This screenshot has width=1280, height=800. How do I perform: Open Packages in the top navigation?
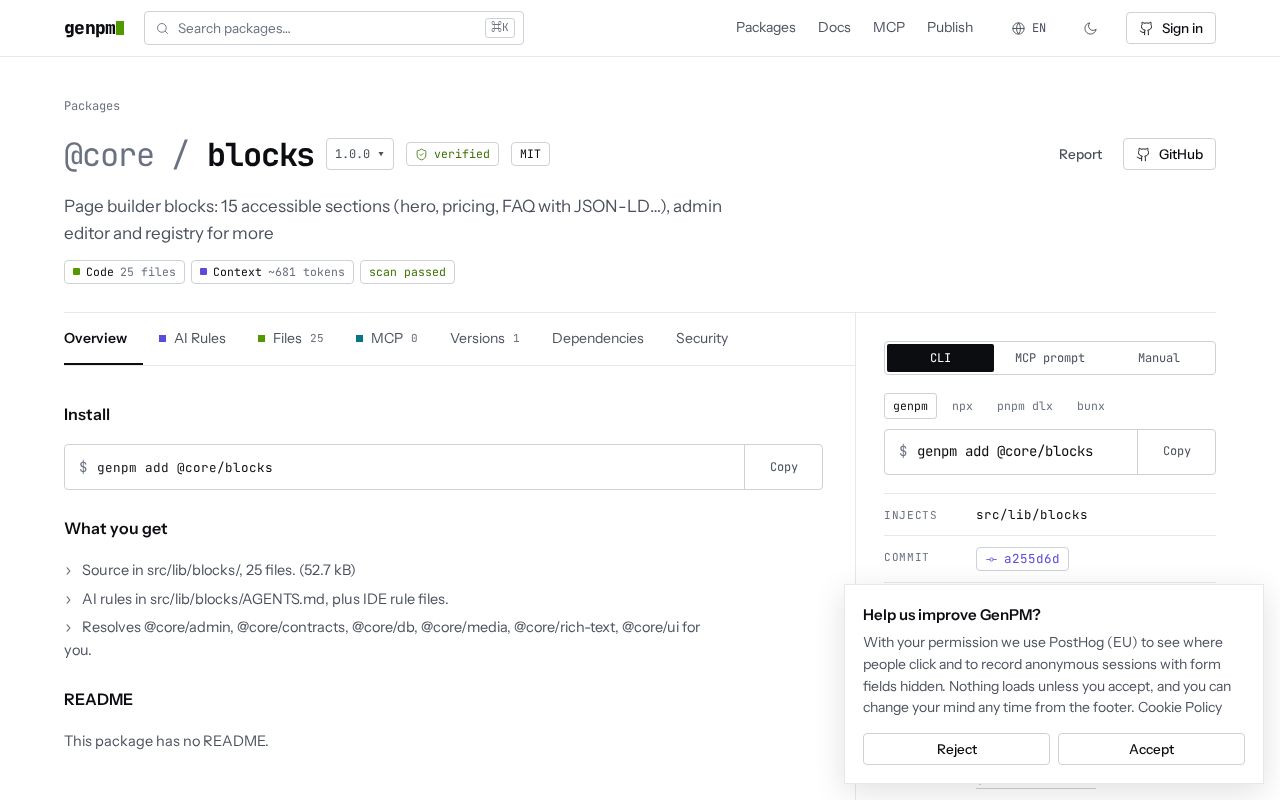click(766, 28)
